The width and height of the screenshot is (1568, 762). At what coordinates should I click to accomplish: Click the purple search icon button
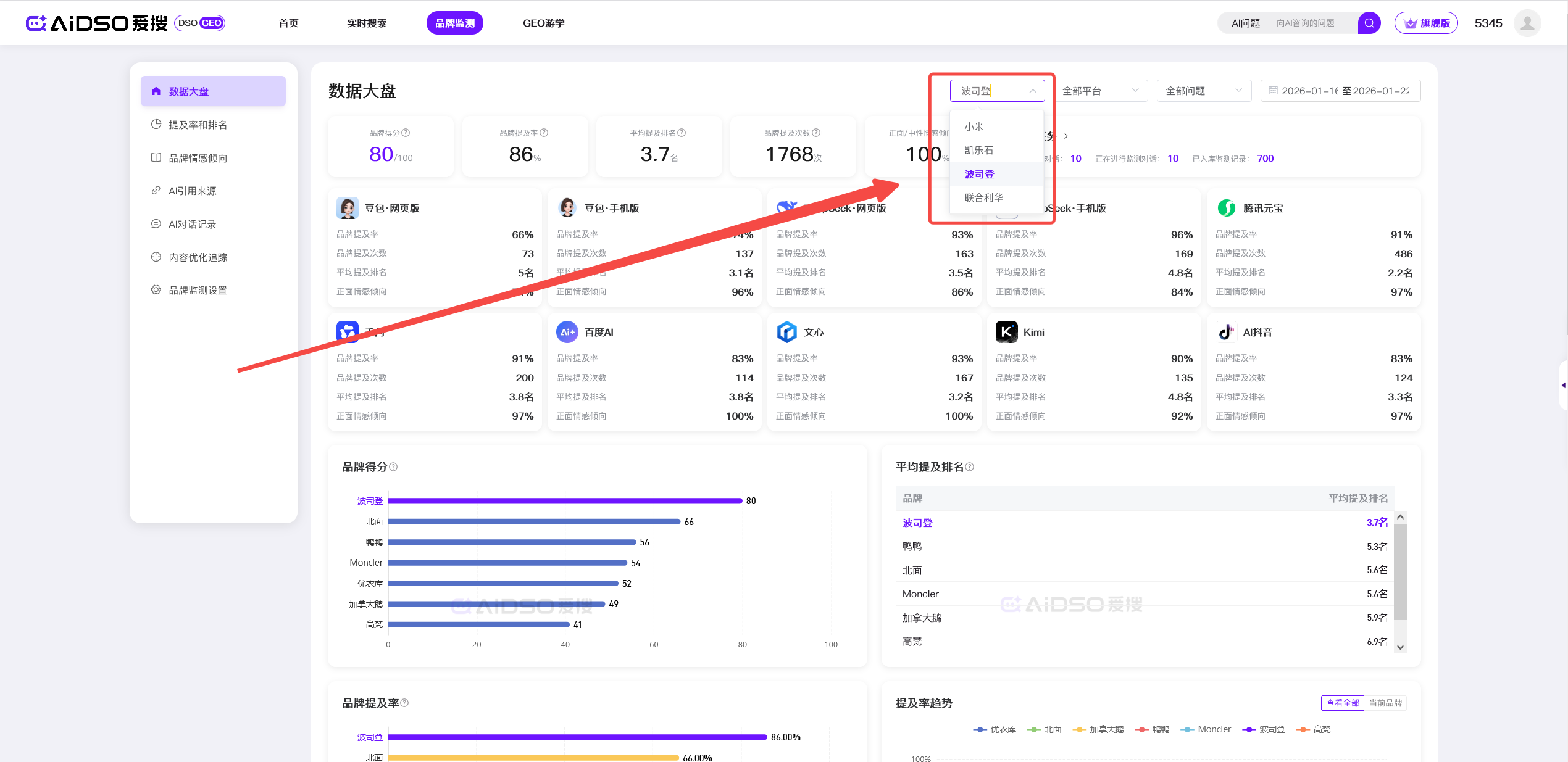tap(1369, 23)
